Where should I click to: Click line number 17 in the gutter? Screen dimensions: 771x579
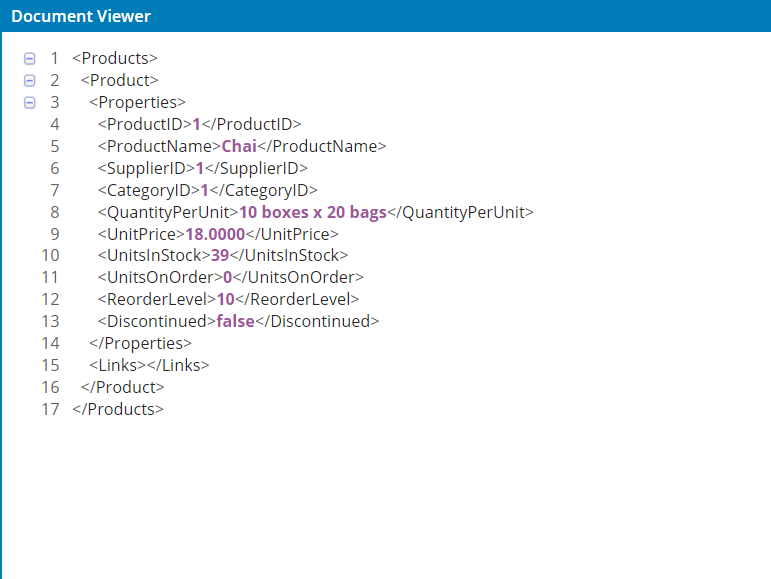tap(50, 409)
